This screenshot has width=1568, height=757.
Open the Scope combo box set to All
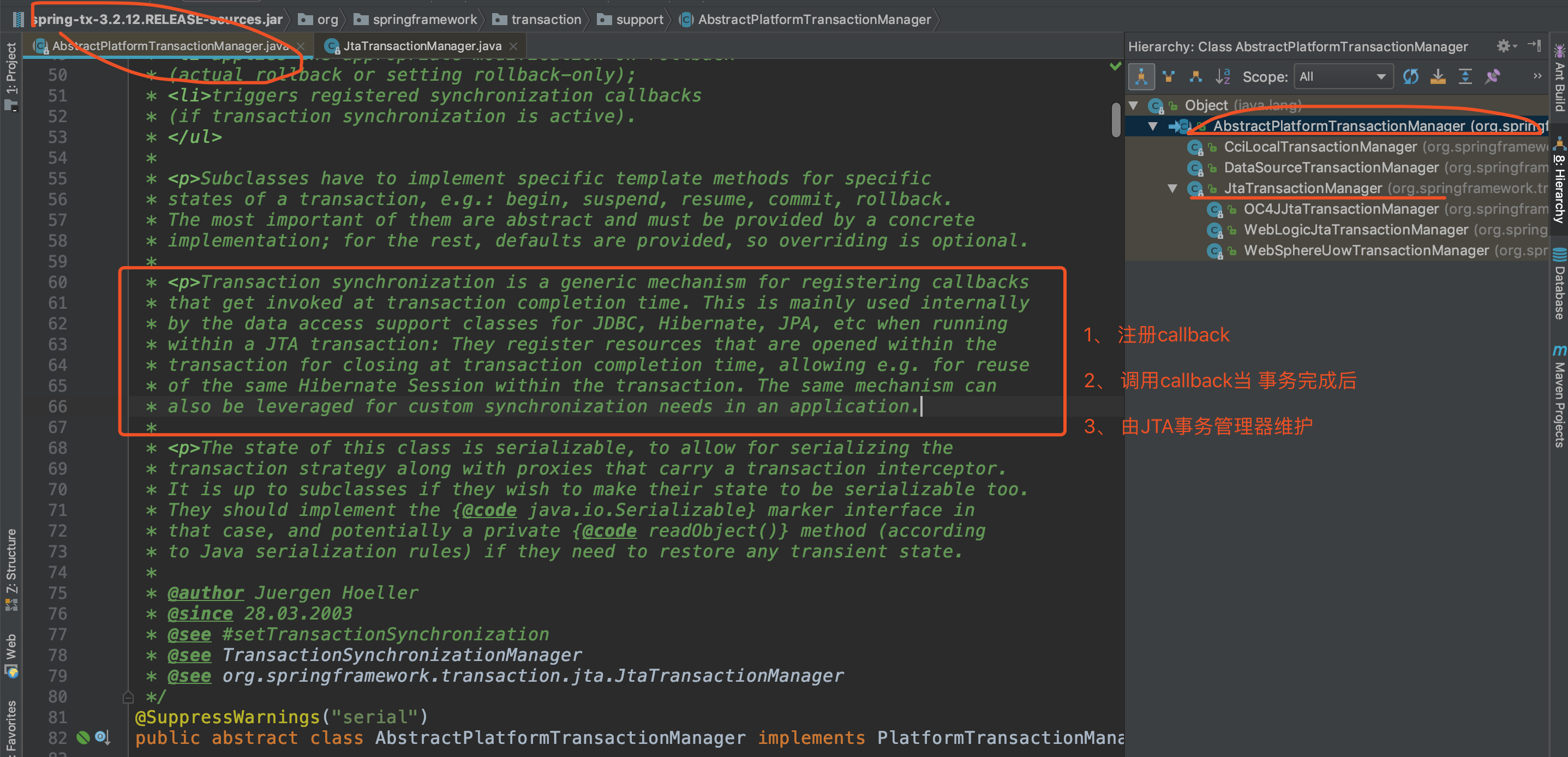click(x=1343, y=77)
